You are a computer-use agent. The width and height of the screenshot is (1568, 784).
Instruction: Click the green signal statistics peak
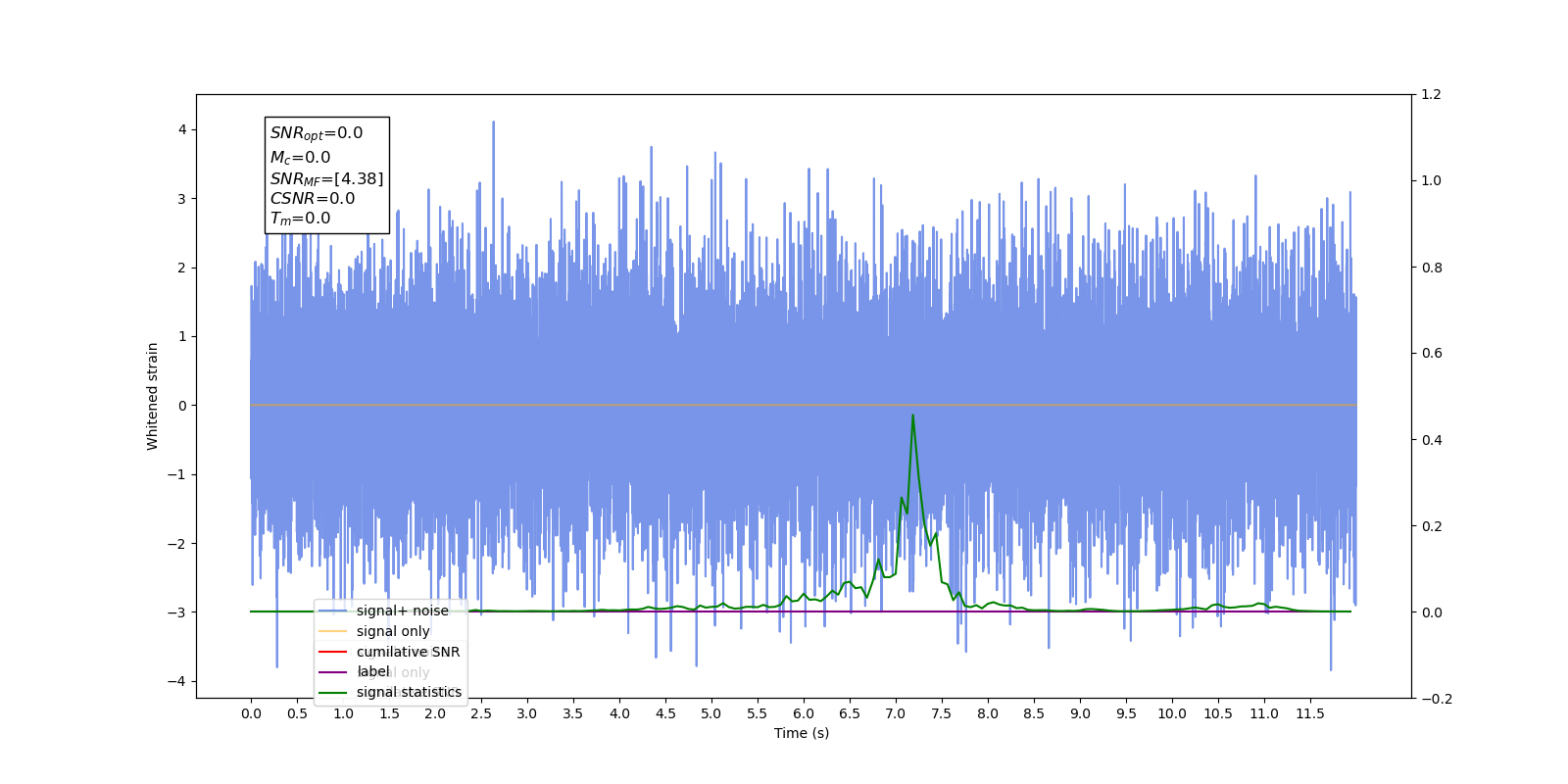(912, 416)
